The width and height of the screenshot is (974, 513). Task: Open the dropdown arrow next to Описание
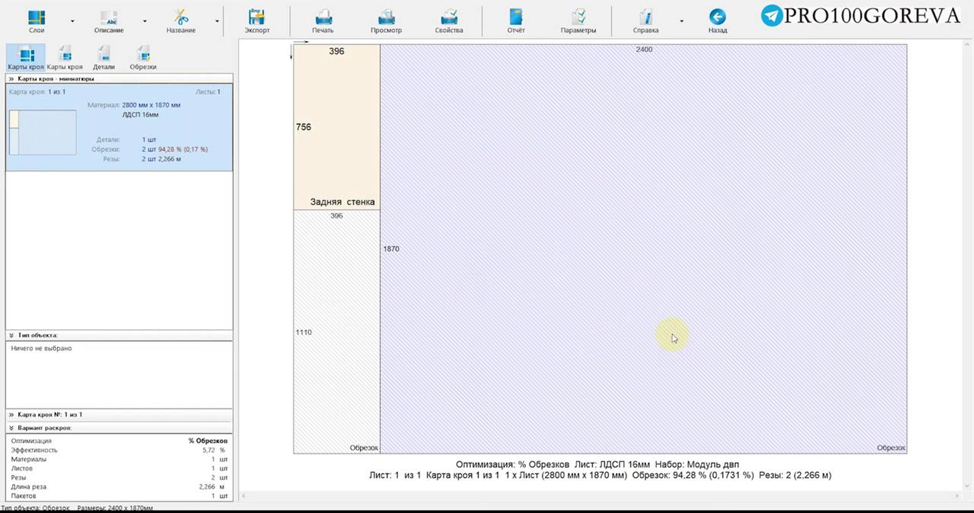pos(145,21)
